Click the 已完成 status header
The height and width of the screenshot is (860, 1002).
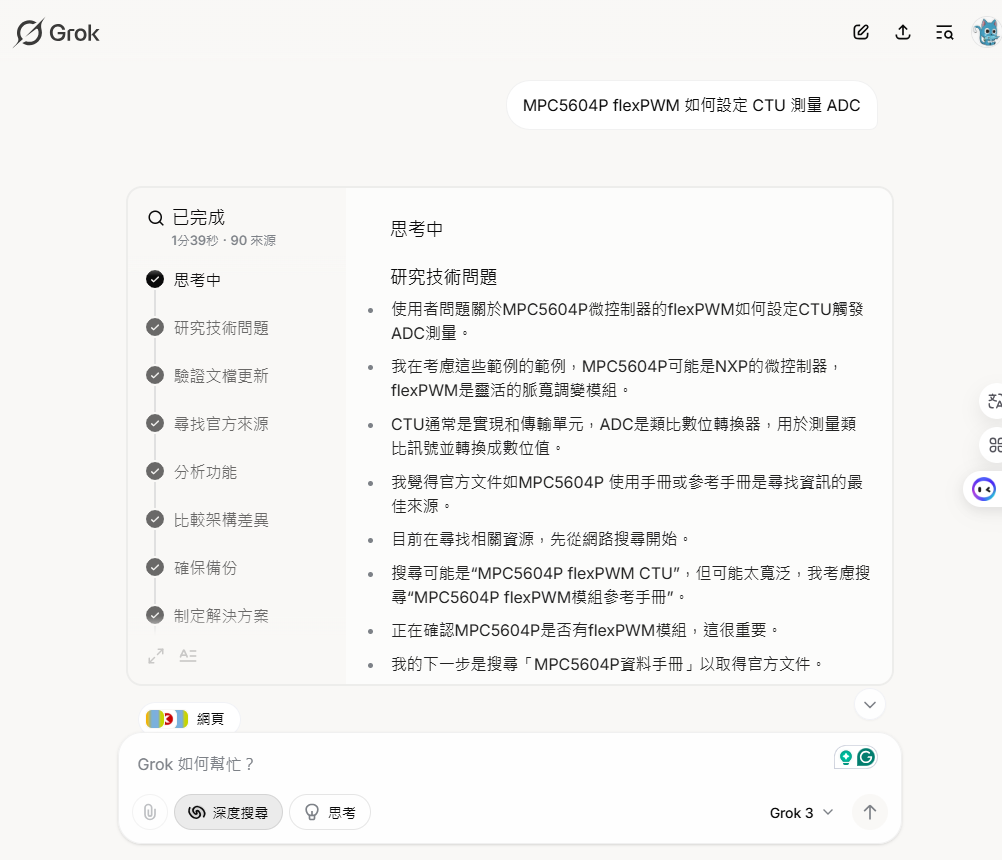pyautogui.click(x=199, y=217)
